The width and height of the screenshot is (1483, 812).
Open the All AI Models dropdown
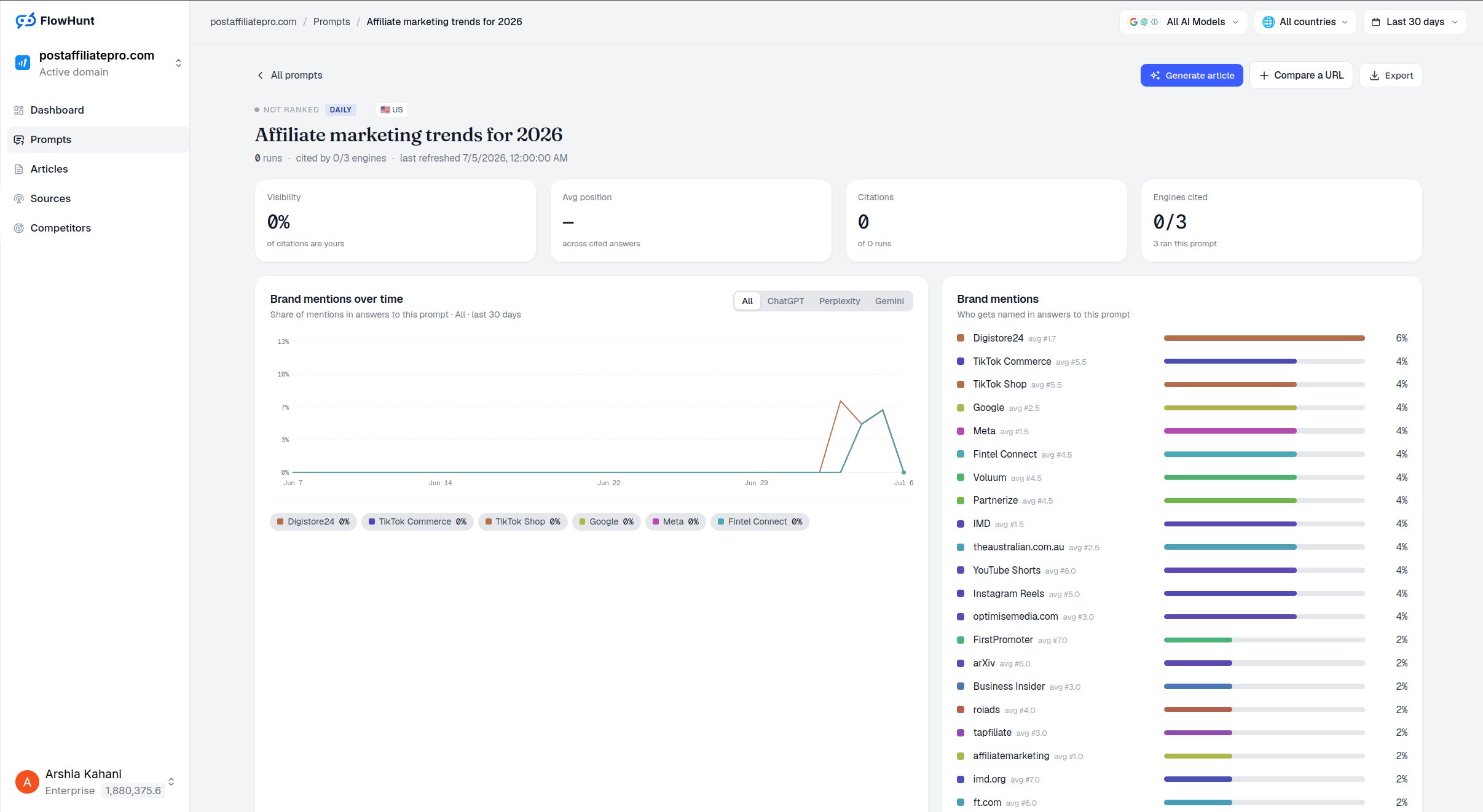[x=1183, y=21]
